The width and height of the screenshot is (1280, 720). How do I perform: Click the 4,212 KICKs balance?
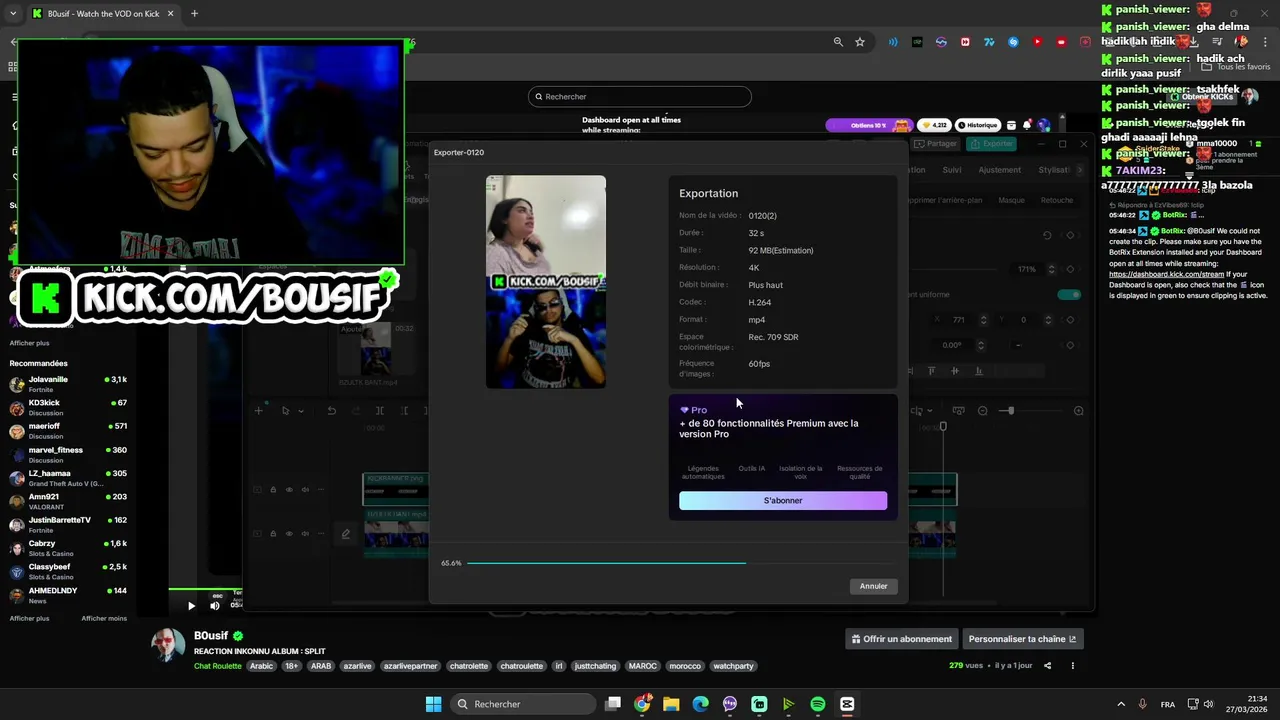tap(933, 125)
